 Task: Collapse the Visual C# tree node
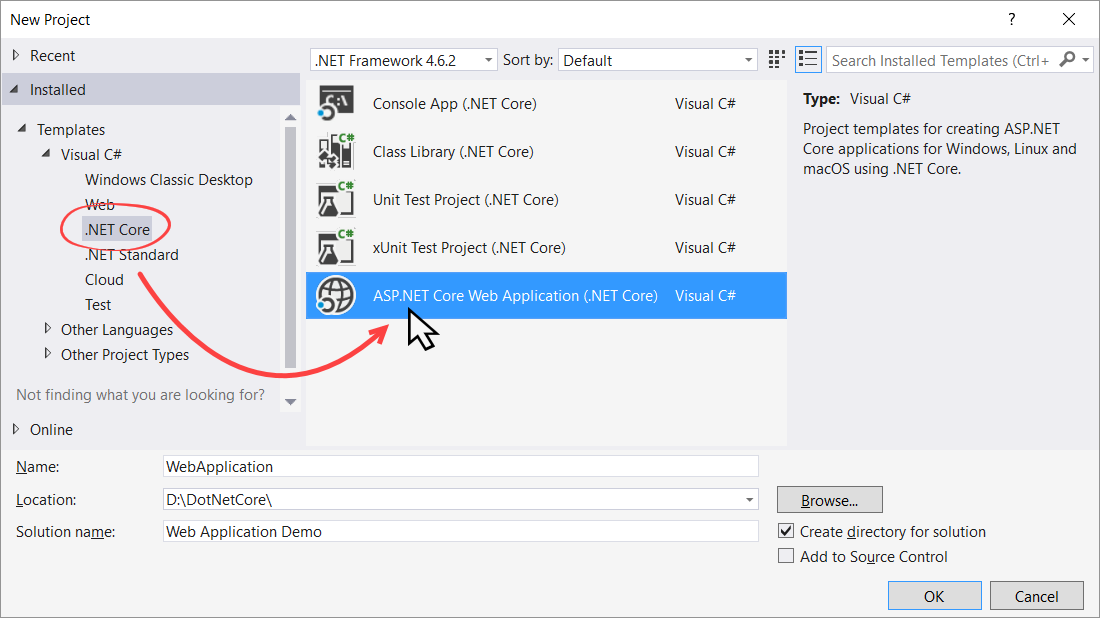[46, 153]
